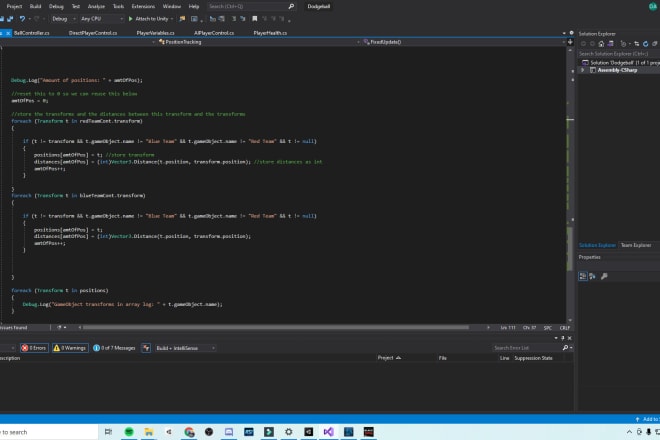Screen dimensions: 660x440
Task: Click the Categorized icon in Properties panel
Action: pos(583,276)
